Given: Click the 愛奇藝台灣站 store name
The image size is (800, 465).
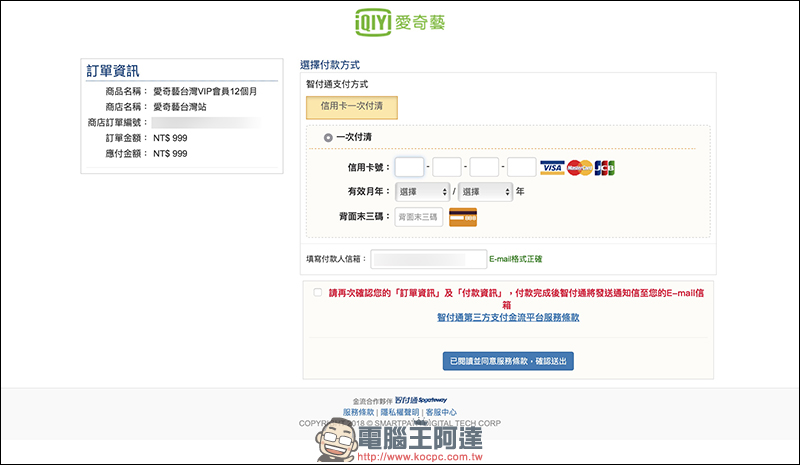Looking at the screenshot, I should [180, 107].
